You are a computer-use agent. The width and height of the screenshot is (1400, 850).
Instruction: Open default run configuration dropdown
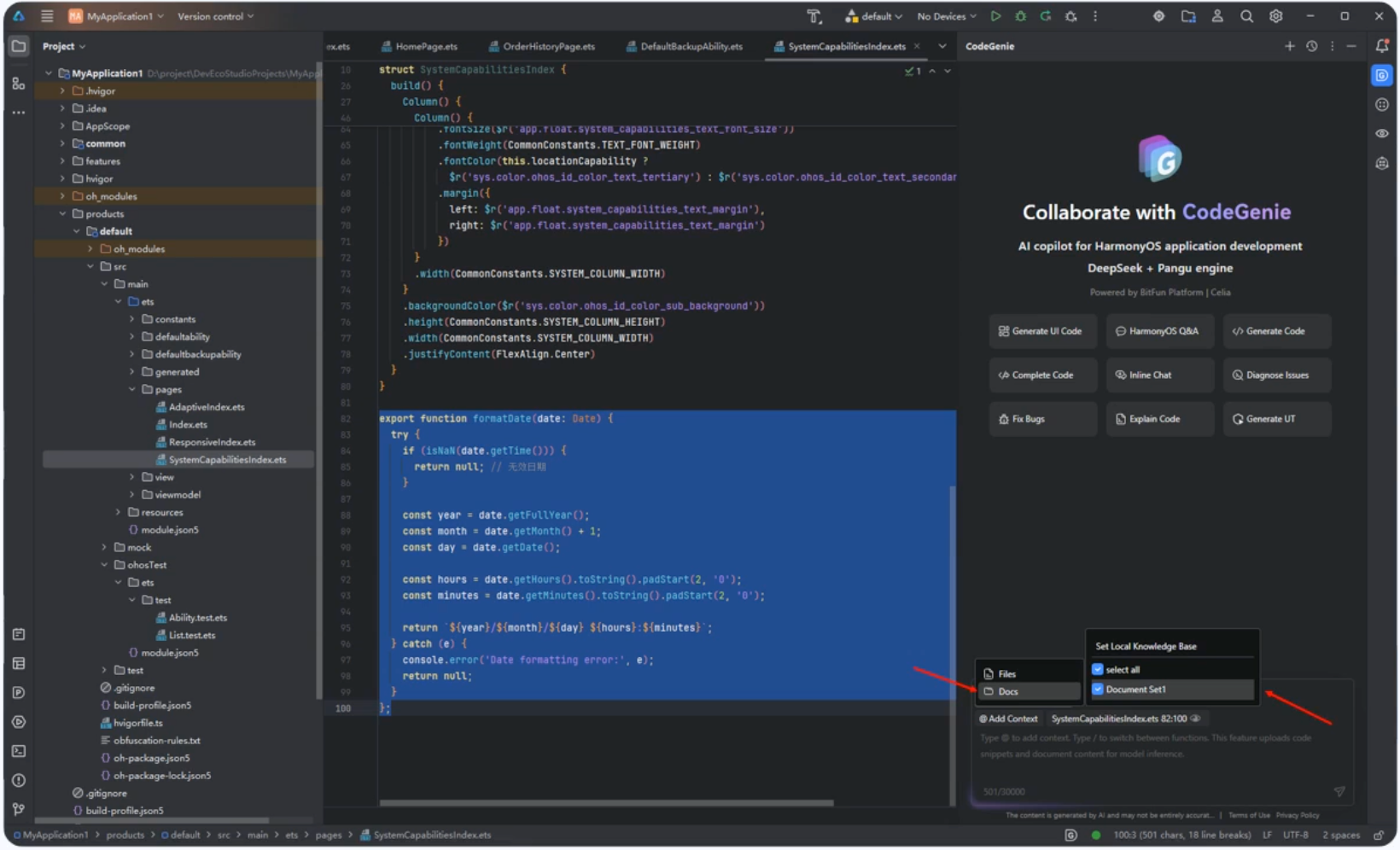(x=873, y=16)
